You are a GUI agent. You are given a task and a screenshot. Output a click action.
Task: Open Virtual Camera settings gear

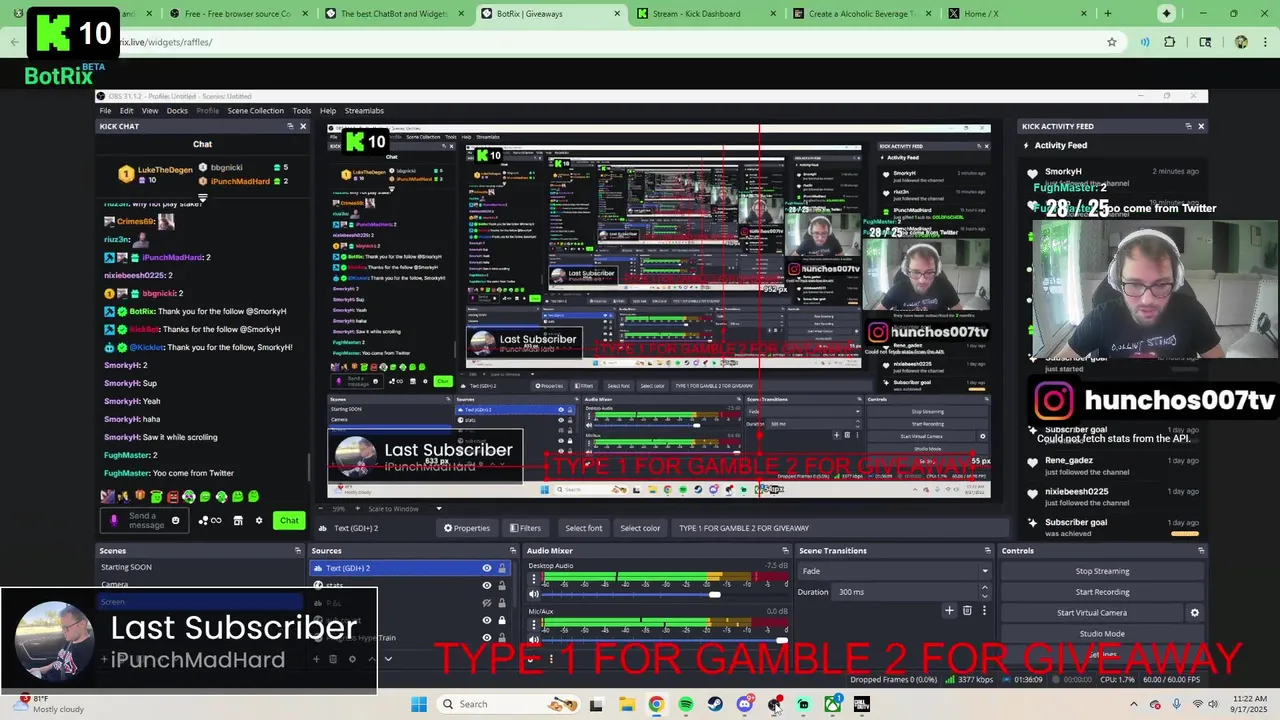click(1194, 613)
